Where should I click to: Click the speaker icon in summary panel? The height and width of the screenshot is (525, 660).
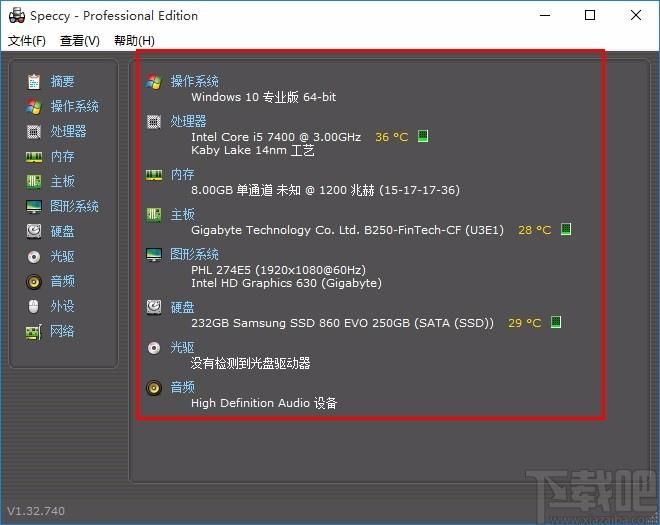click(x=154, y=388)
